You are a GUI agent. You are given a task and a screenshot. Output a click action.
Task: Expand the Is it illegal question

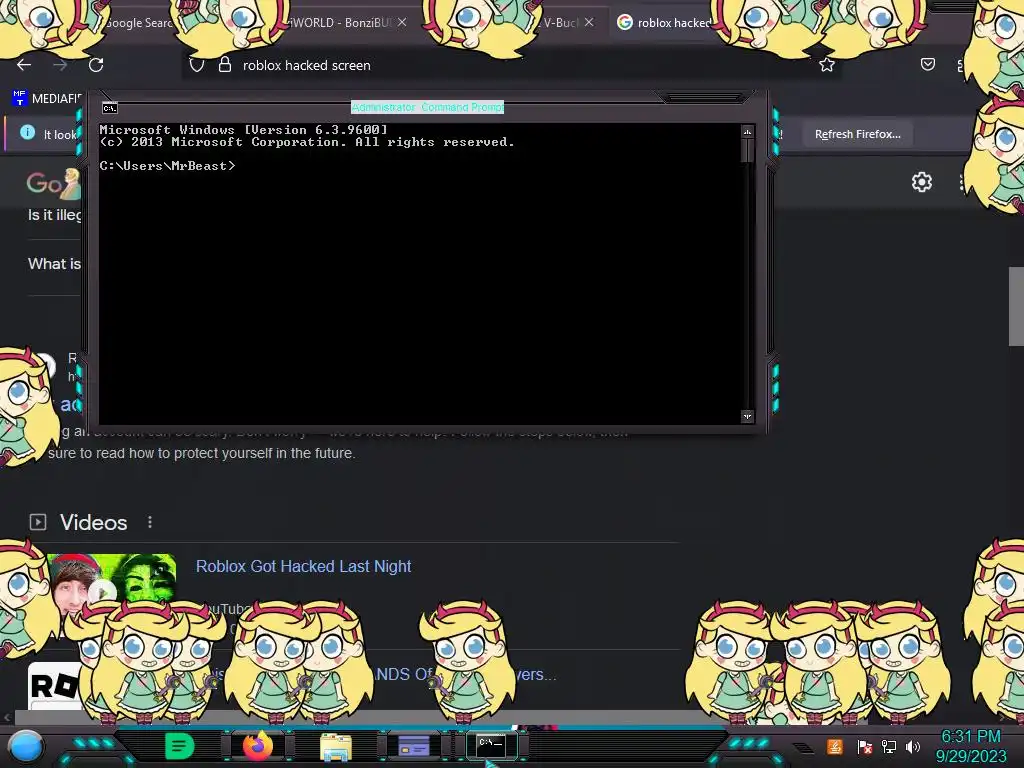pyautogui.click(x=55, y=215)
